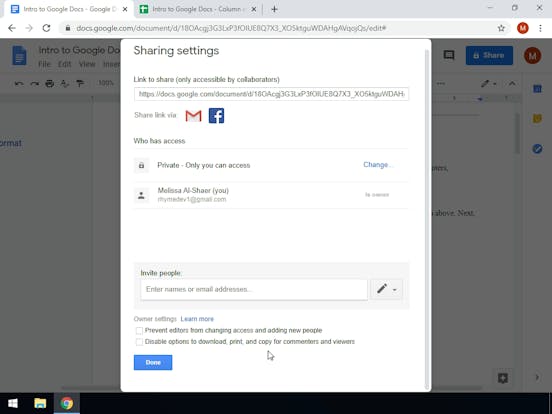
Task: Click the Undo toolbar icon
Action: [x=19, y=83]
